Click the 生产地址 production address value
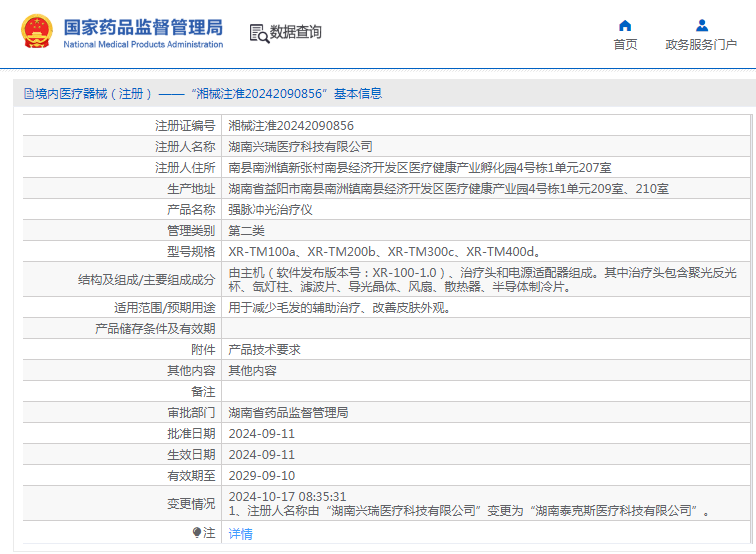This screenshot has width=756, height=554. click(x=448, y=189)
